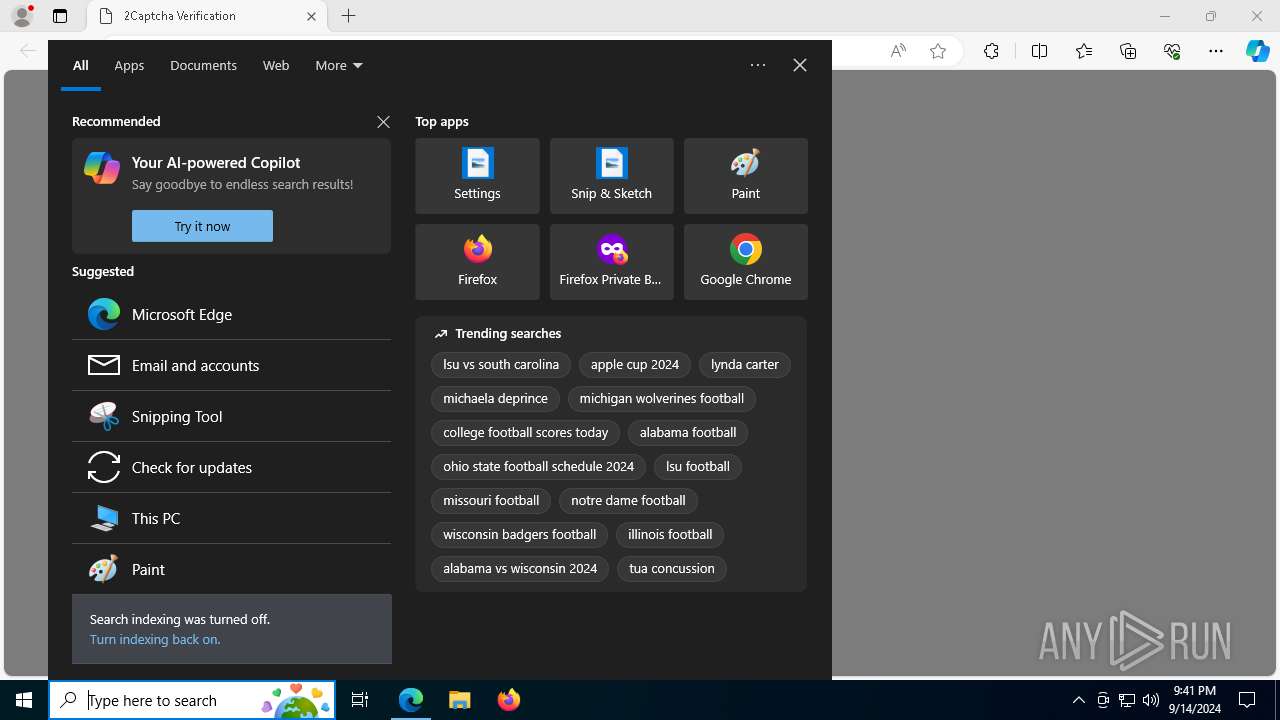This screenshot has width=1280, height=720.
Task: Open clock showing 9:41 PM
Action: [1196, 700]
